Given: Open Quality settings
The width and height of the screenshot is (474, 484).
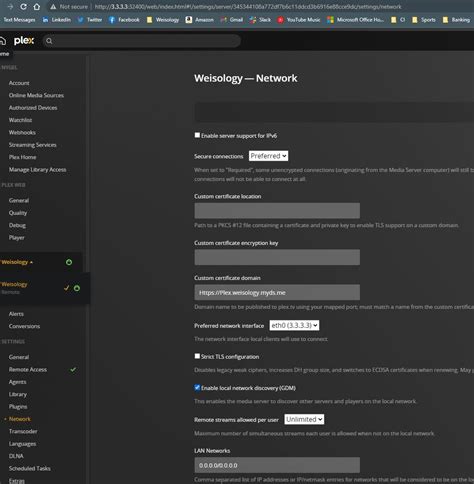Looking at the screenshot, I should click(x=18, y=213).
